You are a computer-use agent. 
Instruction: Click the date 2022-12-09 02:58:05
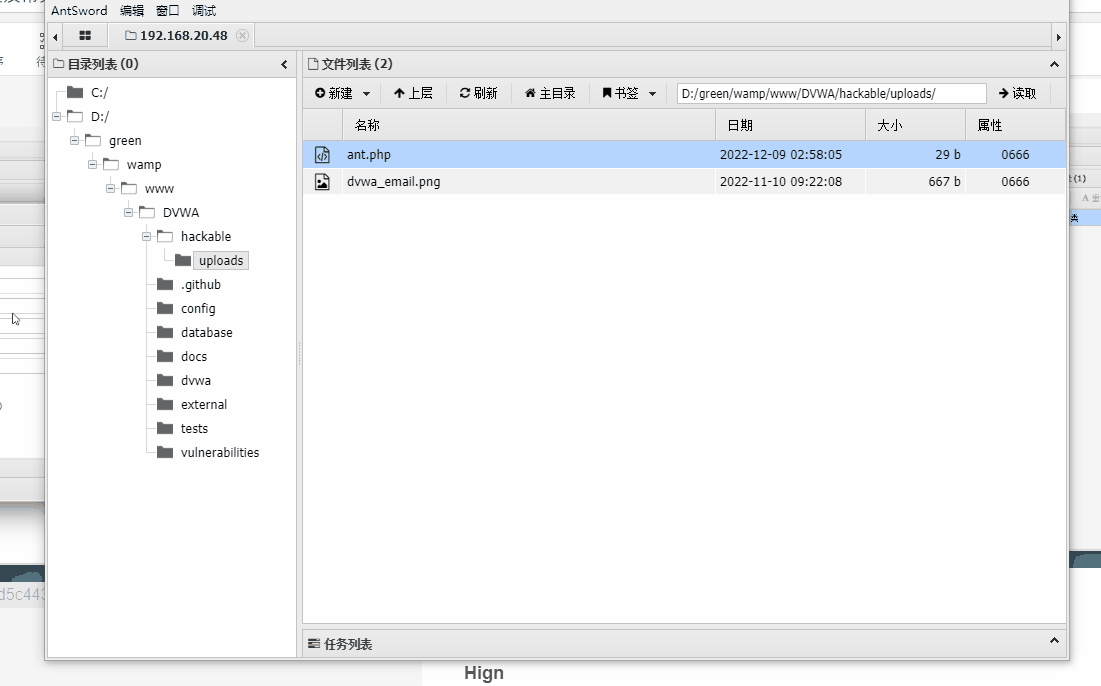pyautogui.click(x=781, y=154)
